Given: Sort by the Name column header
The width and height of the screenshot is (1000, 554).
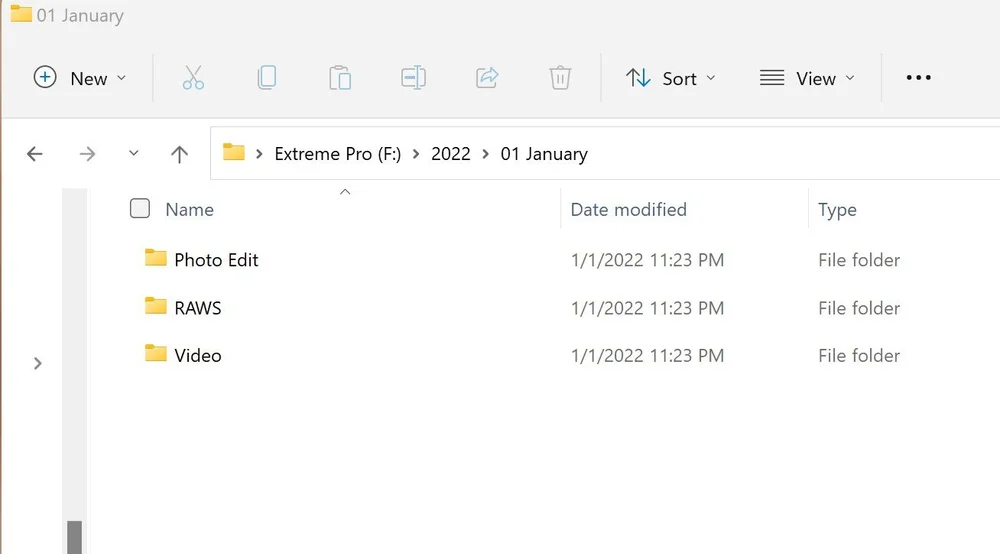Looking at the screenshot, I should coord(189,210).
